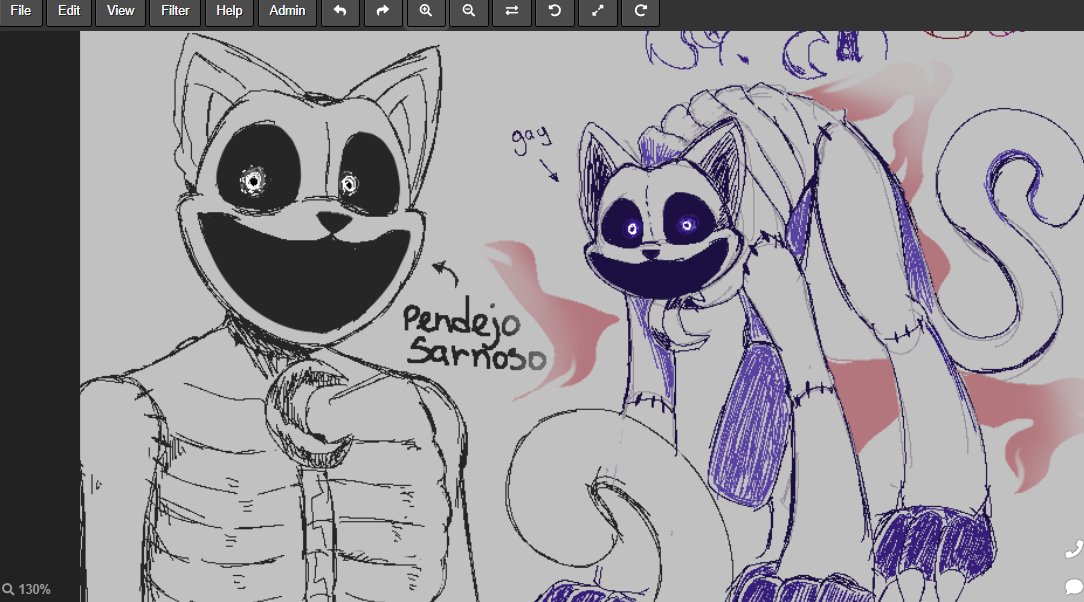Open the Admin menu

[x=287, y=11]
